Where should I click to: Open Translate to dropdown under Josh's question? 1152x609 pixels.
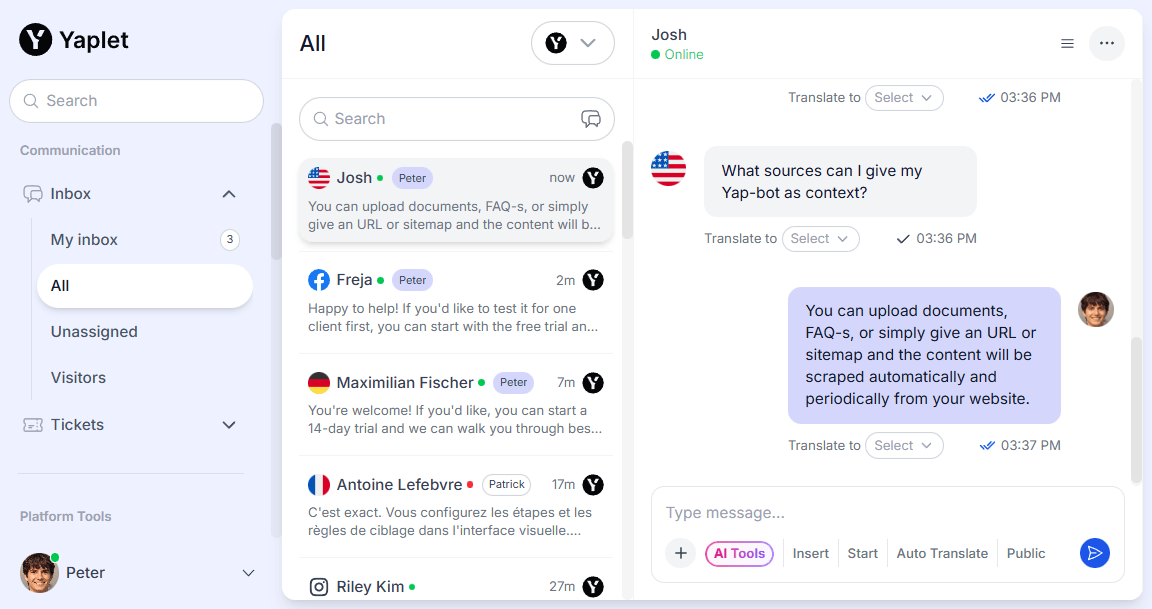click(819, 239)
